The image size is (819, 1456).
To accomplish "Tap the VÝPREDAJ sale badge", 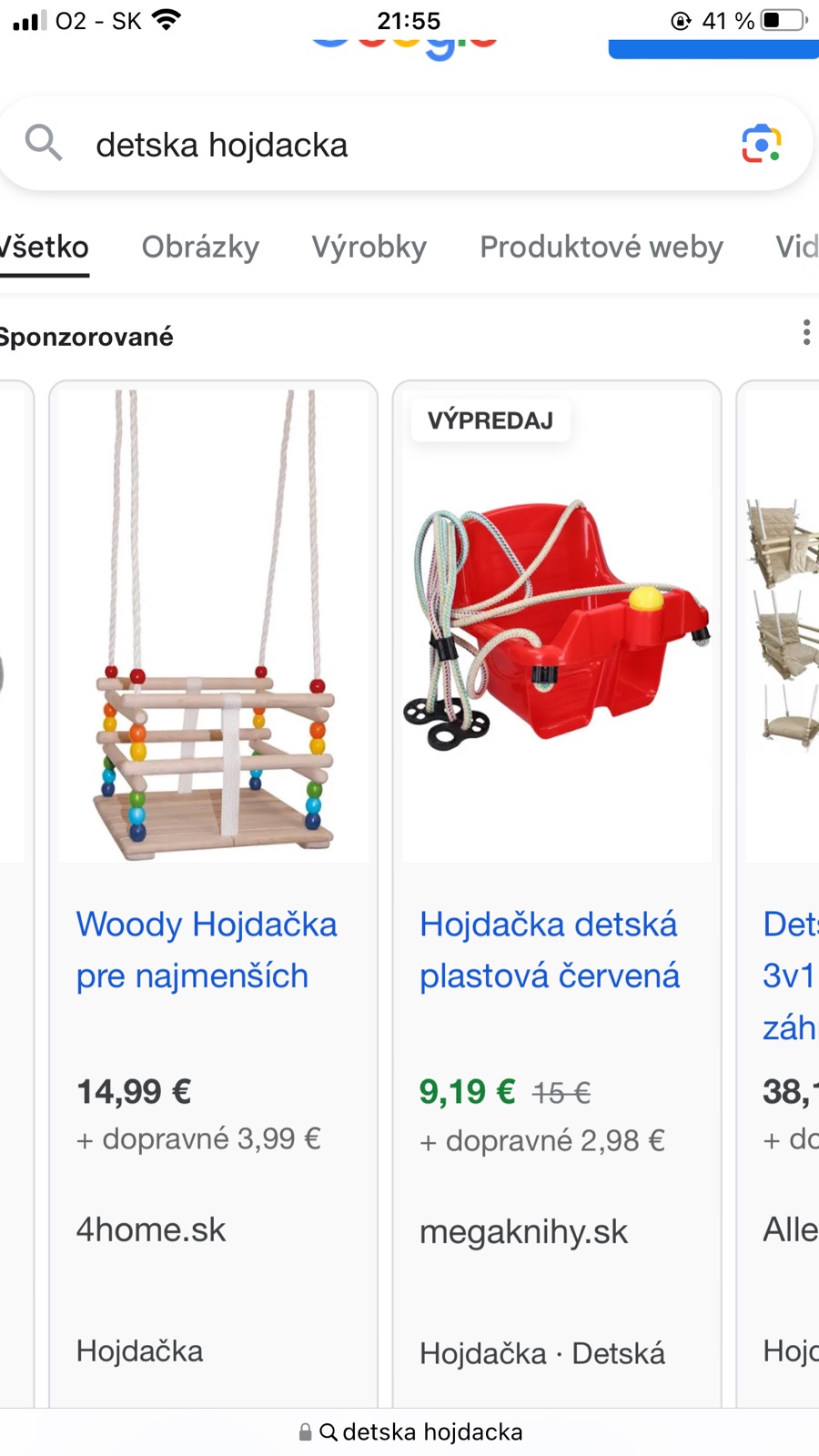I will tap(490, 420).
